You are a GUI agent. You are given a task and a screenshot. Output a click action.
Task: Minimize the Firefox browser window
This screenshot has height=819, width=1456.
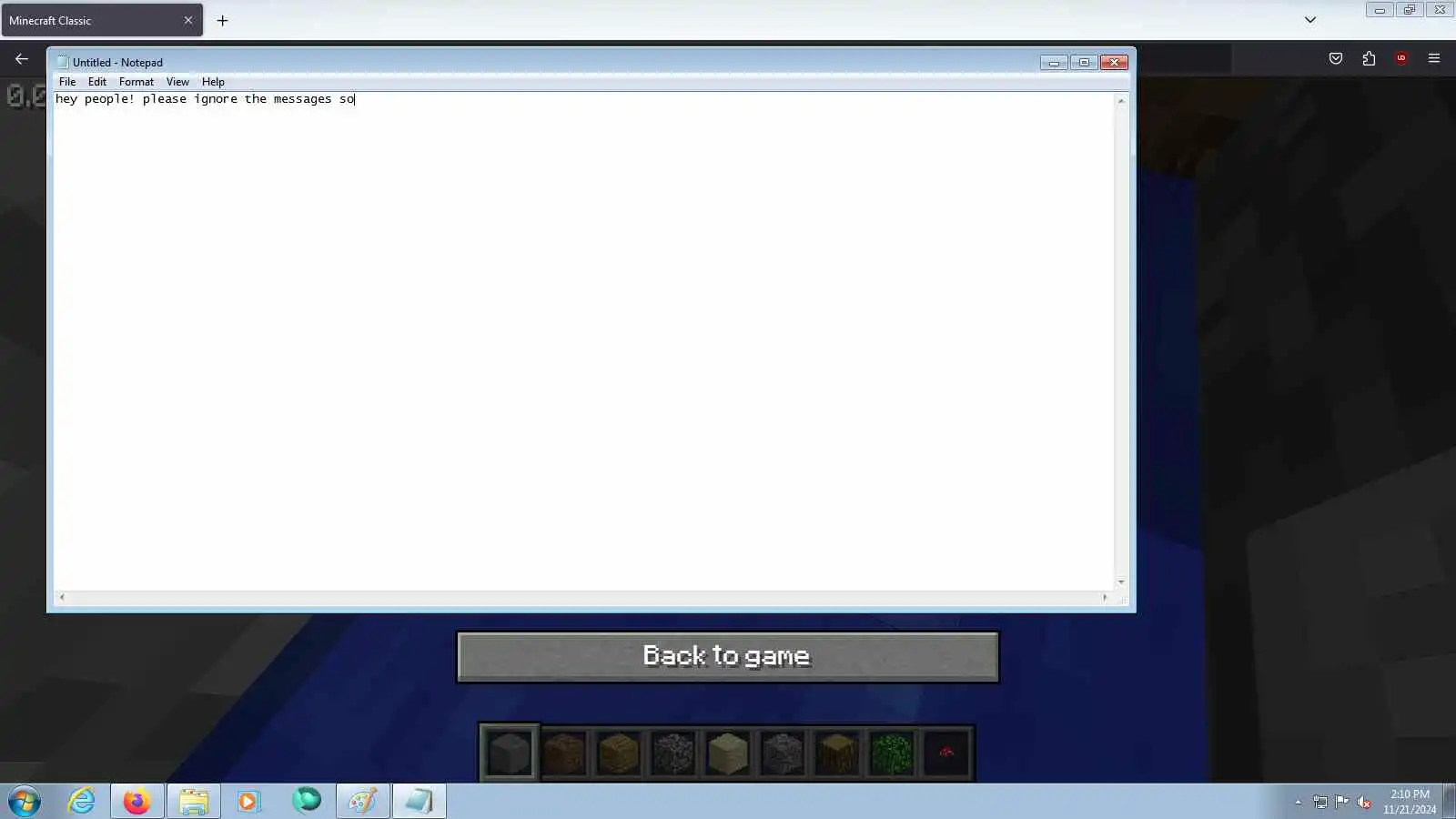coord(1380,10)
